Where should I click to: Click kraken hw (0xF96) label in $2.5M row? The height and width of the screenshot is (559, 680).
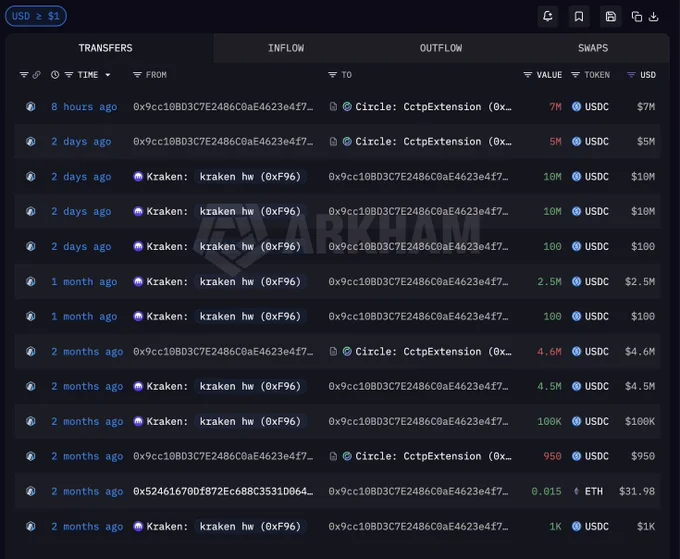click(250, 281)
